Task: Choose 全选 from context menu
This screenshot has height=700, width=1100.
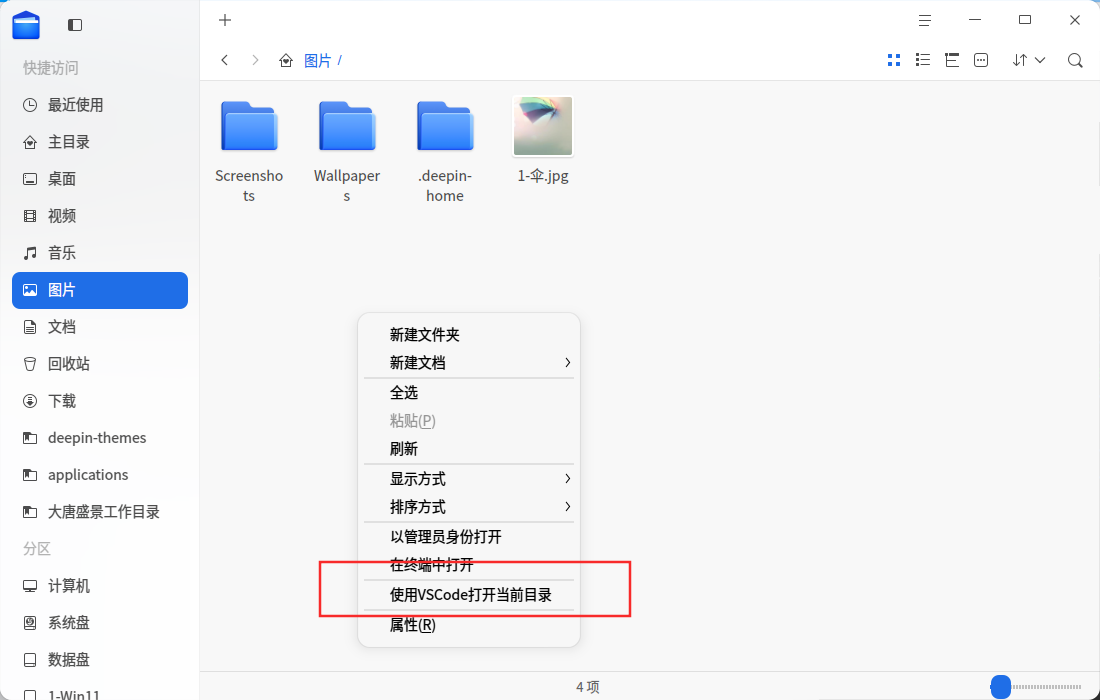Action: [469, 393]
